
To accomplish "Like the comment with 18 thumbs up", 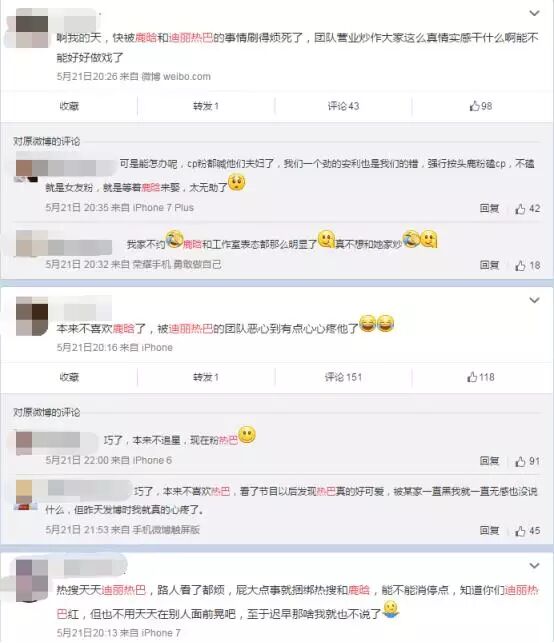I will [527, 265].
